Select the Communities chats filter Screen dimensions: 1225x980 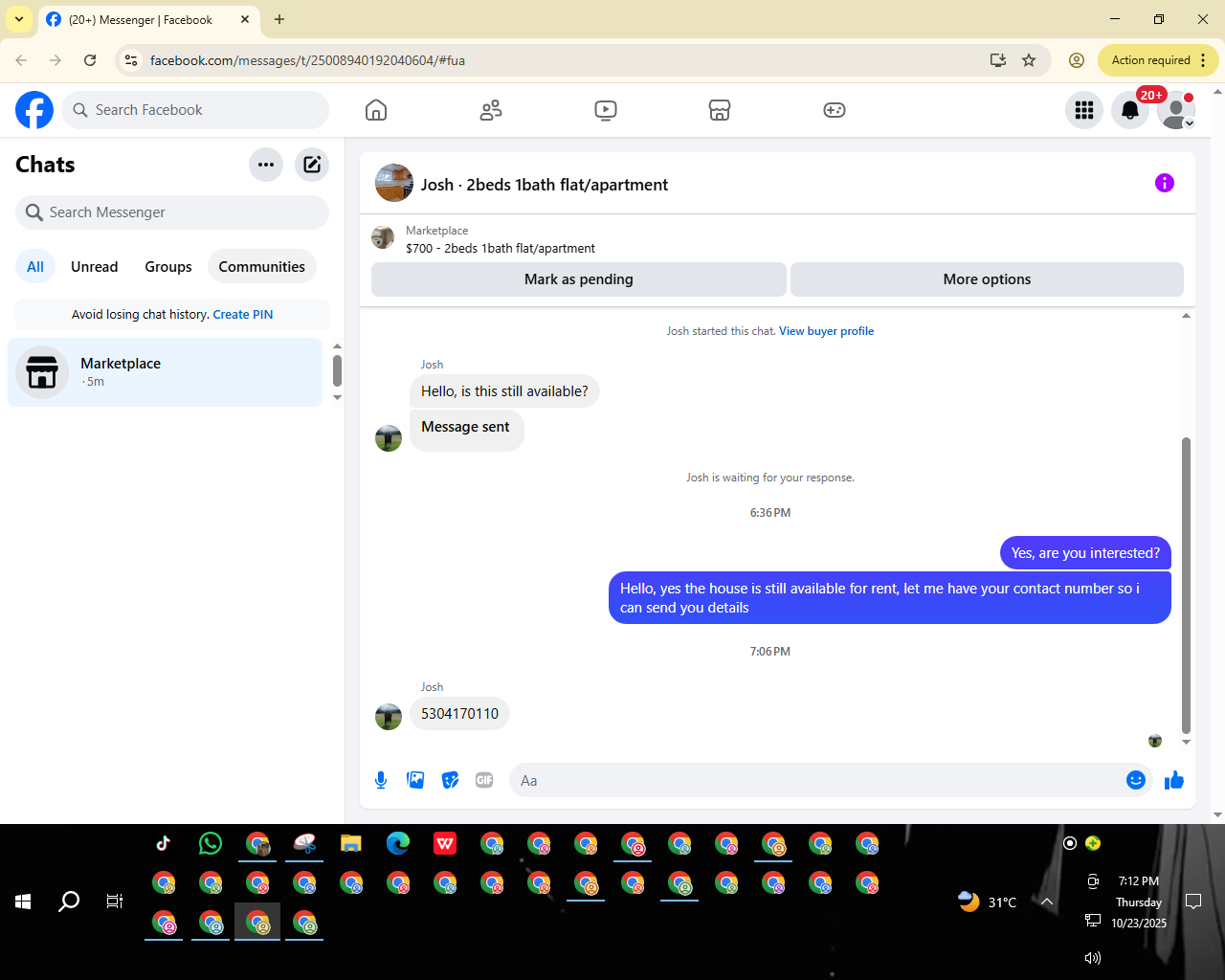pyautogui.click(x=262, y=267)
